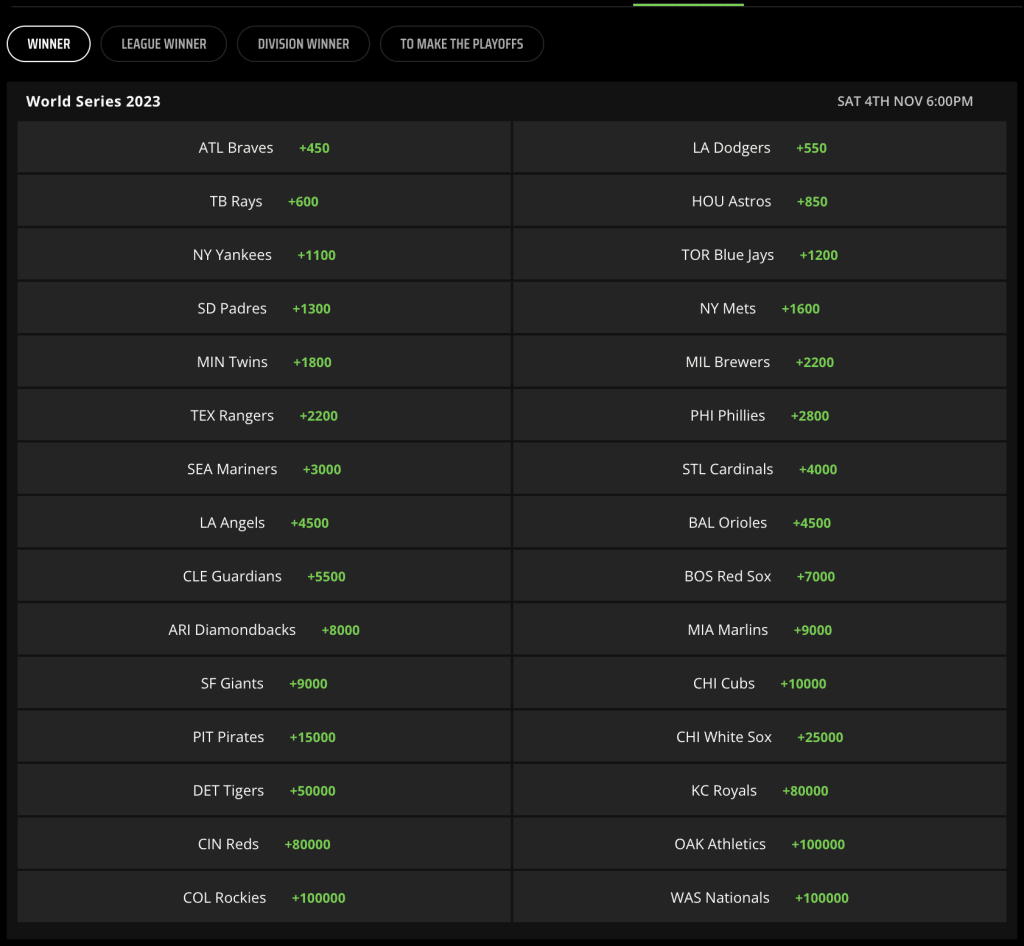
Task: Switch to the League Winner tab
Action: [x=164, y=44]
